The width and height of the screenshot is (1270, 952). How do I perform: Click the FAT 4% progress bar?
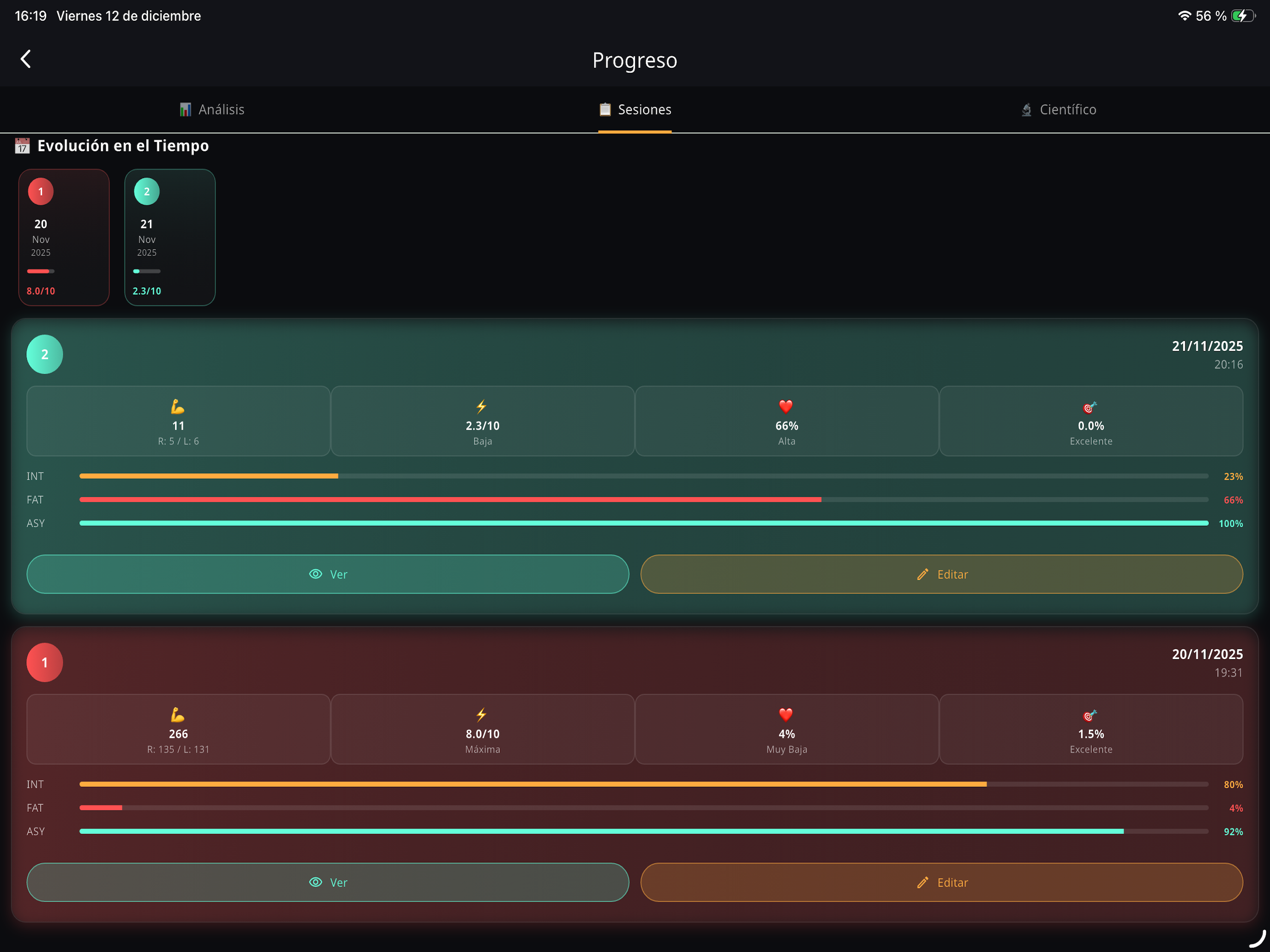click(x=644, y=808)
